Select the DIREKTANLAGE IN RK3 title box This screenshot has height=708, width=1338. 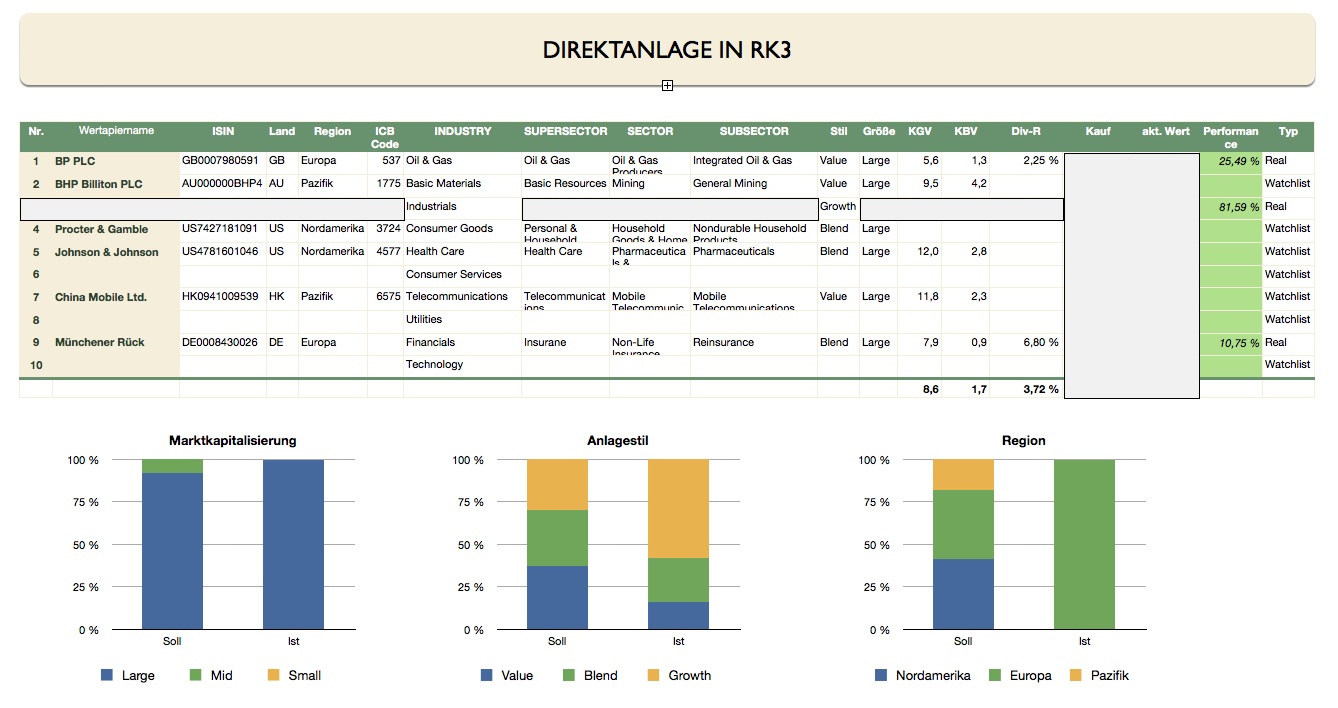tap(667, 49)
